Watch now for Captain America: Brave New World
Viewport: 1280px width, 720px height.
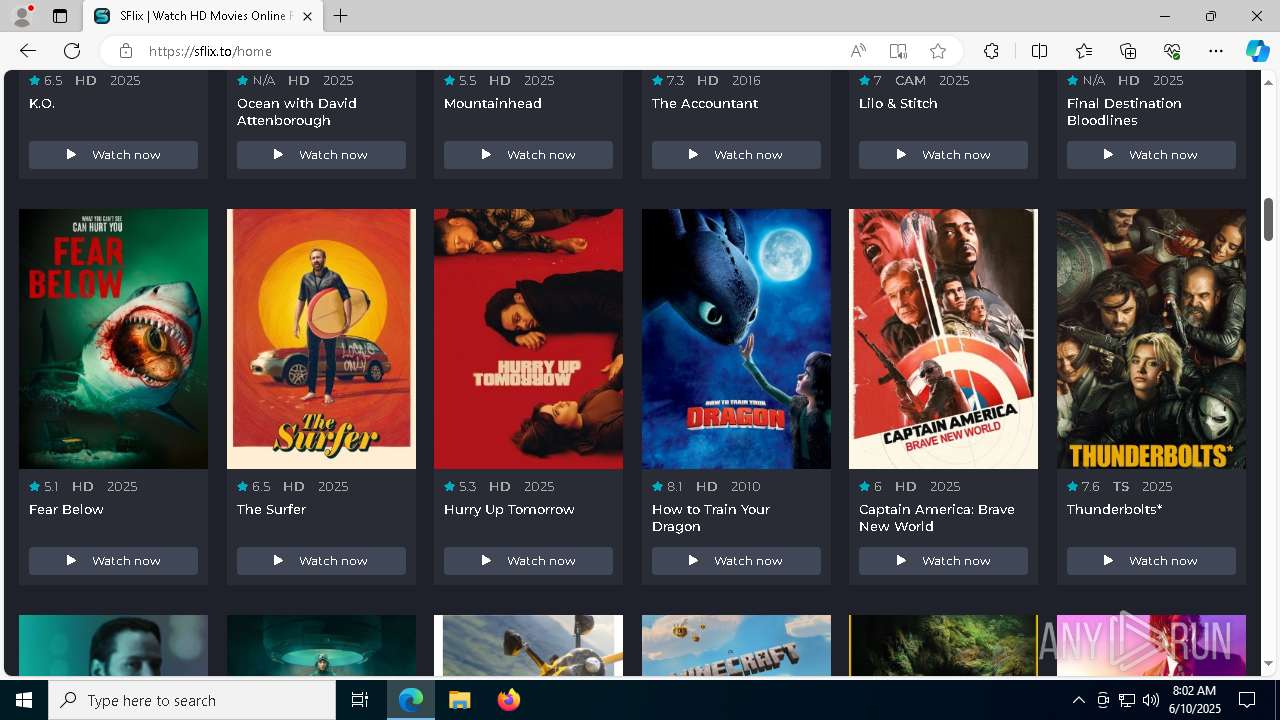943,560
